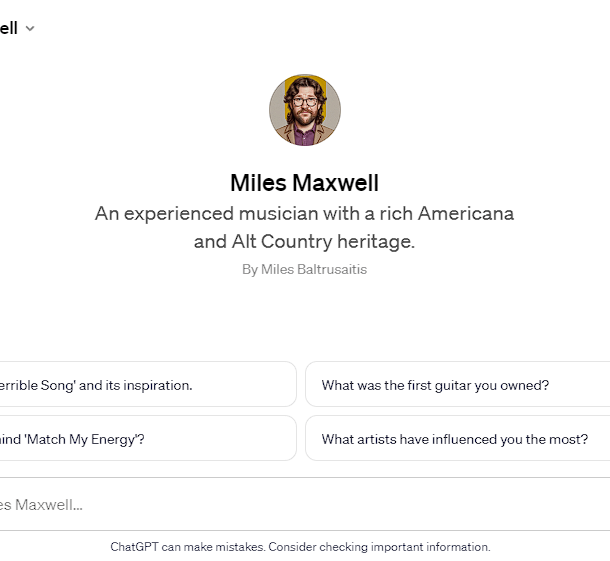Click the 'Miles Maxwell' heading
Image resolution: width=610 pixels, height=561 pixels.
(304, 183)
